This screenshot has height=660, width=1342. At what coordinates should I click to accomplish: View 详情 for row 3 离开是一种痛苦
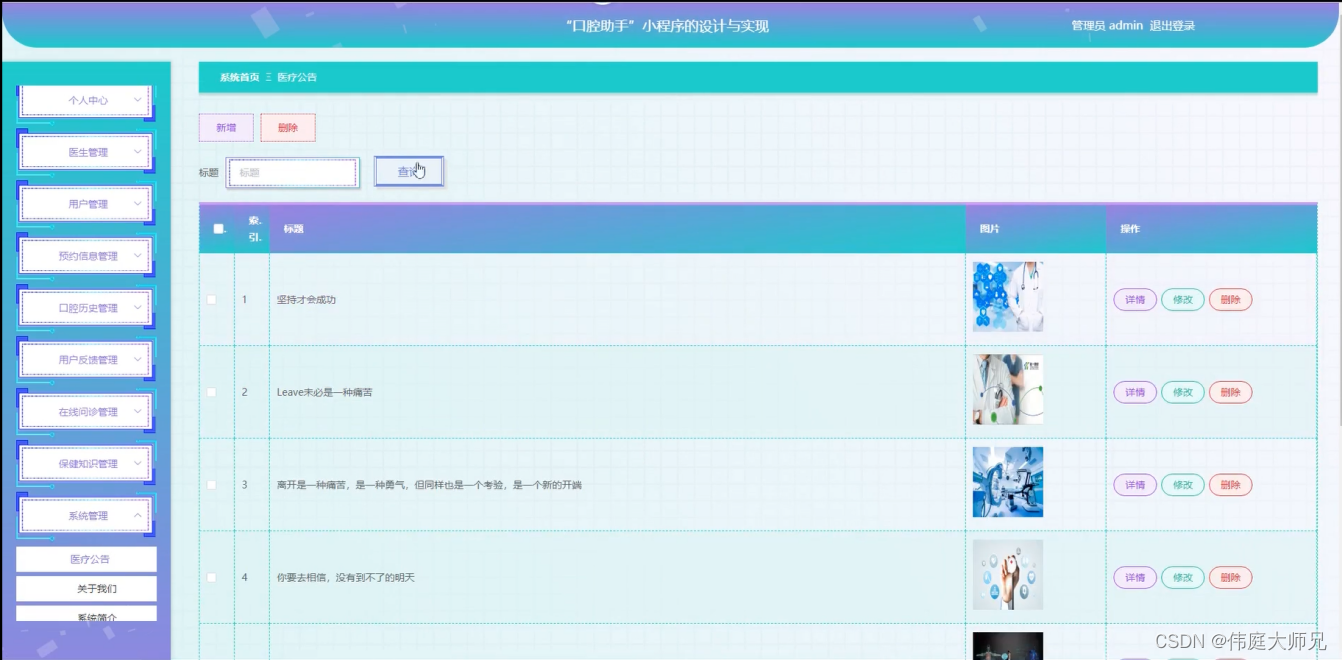coord(1135,485)
